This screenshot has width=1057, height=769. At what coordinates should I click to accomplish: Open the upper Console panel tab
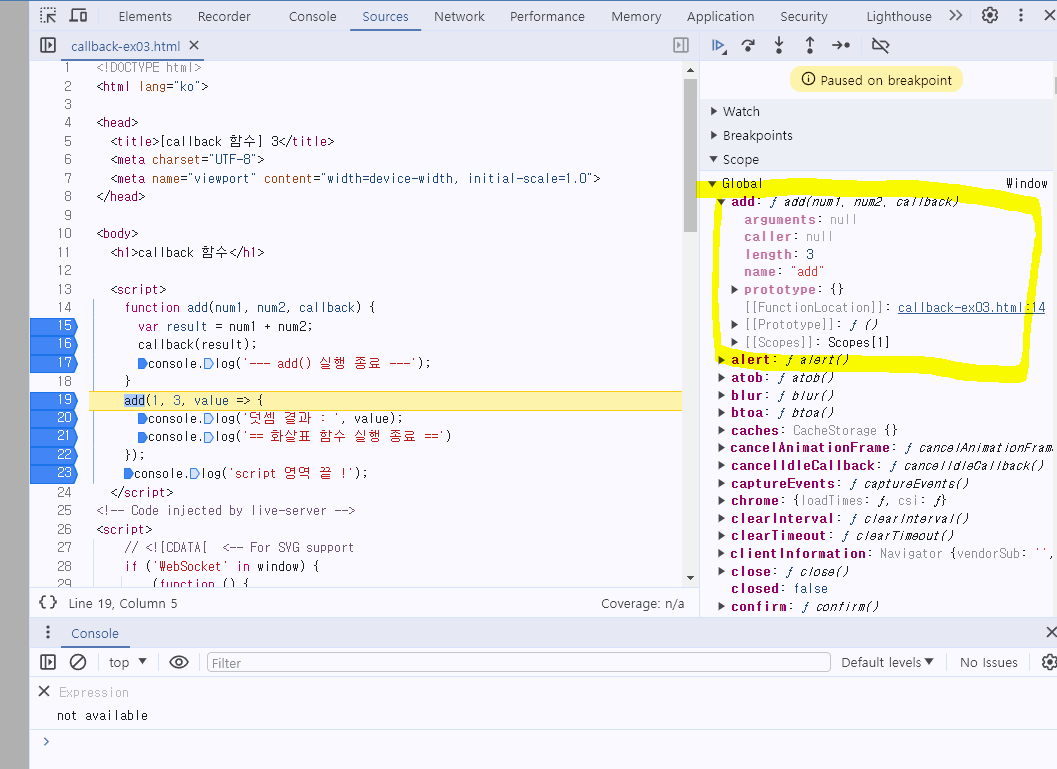pyautogui.click(x=312, y=16)
